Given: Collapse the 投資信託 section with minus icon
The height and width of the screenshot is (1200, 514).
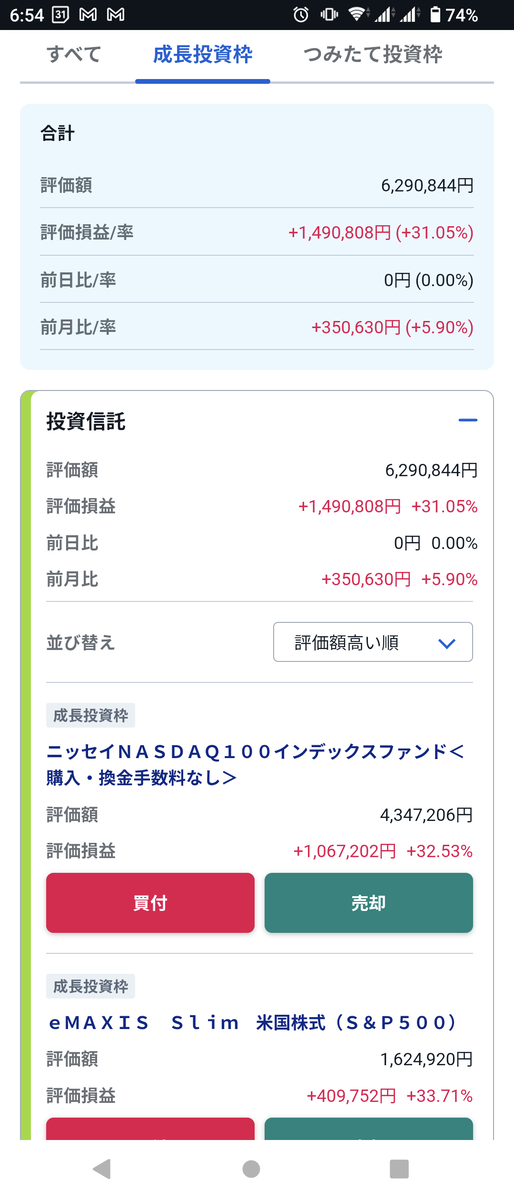Looking at the screenshot, I should pyautogui.click(x=467, y=421).
